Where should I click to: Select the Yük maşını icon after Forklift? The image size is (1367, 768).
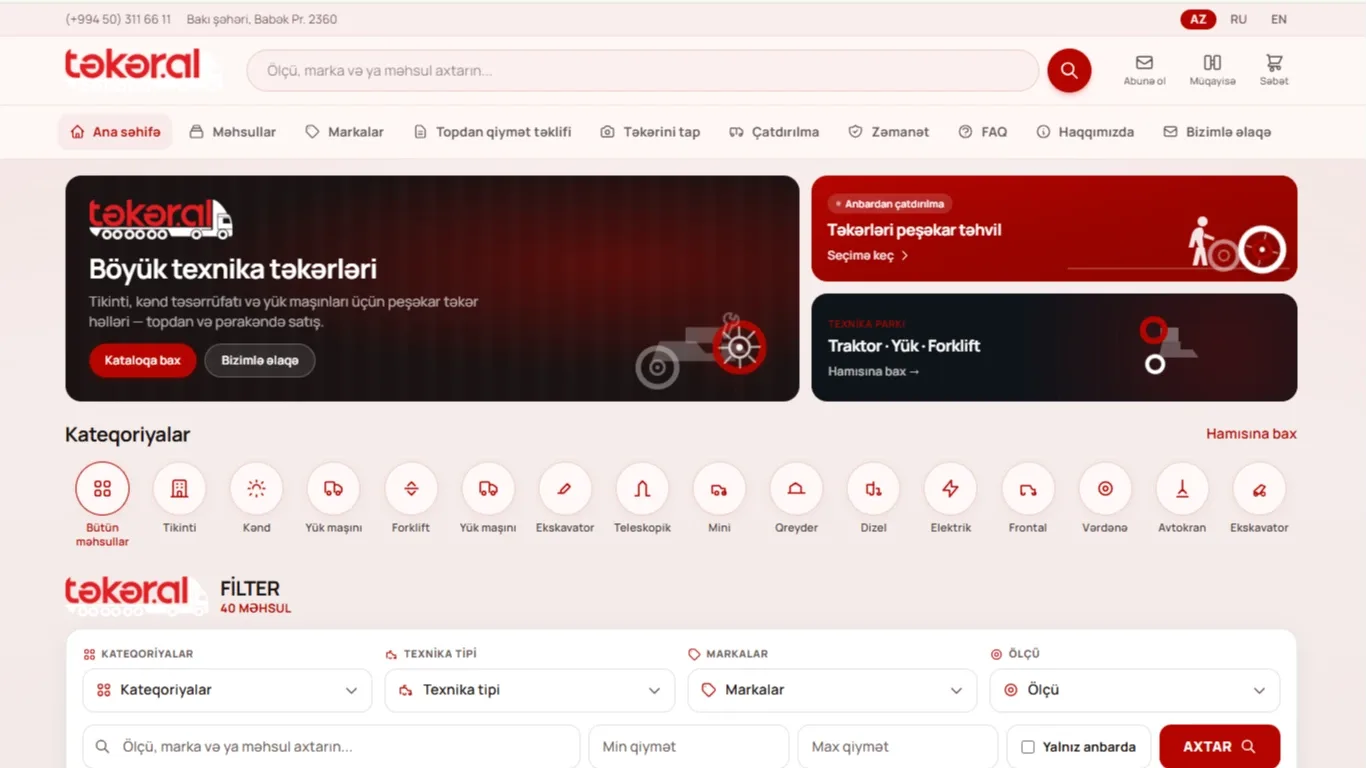488,488
